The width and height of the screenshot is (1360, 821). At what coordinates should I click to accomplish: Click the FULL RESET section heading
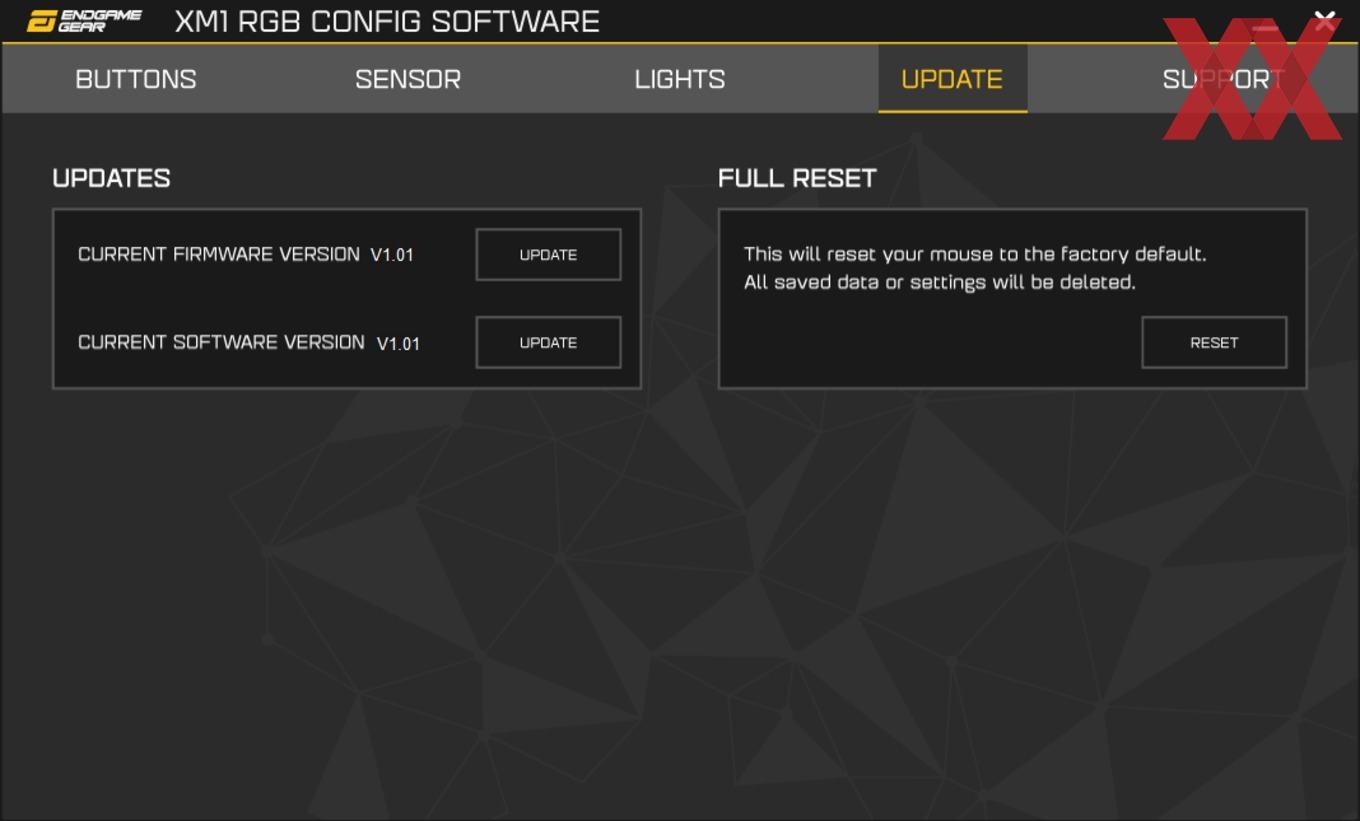pyautogui.click(x=797, y=178)
